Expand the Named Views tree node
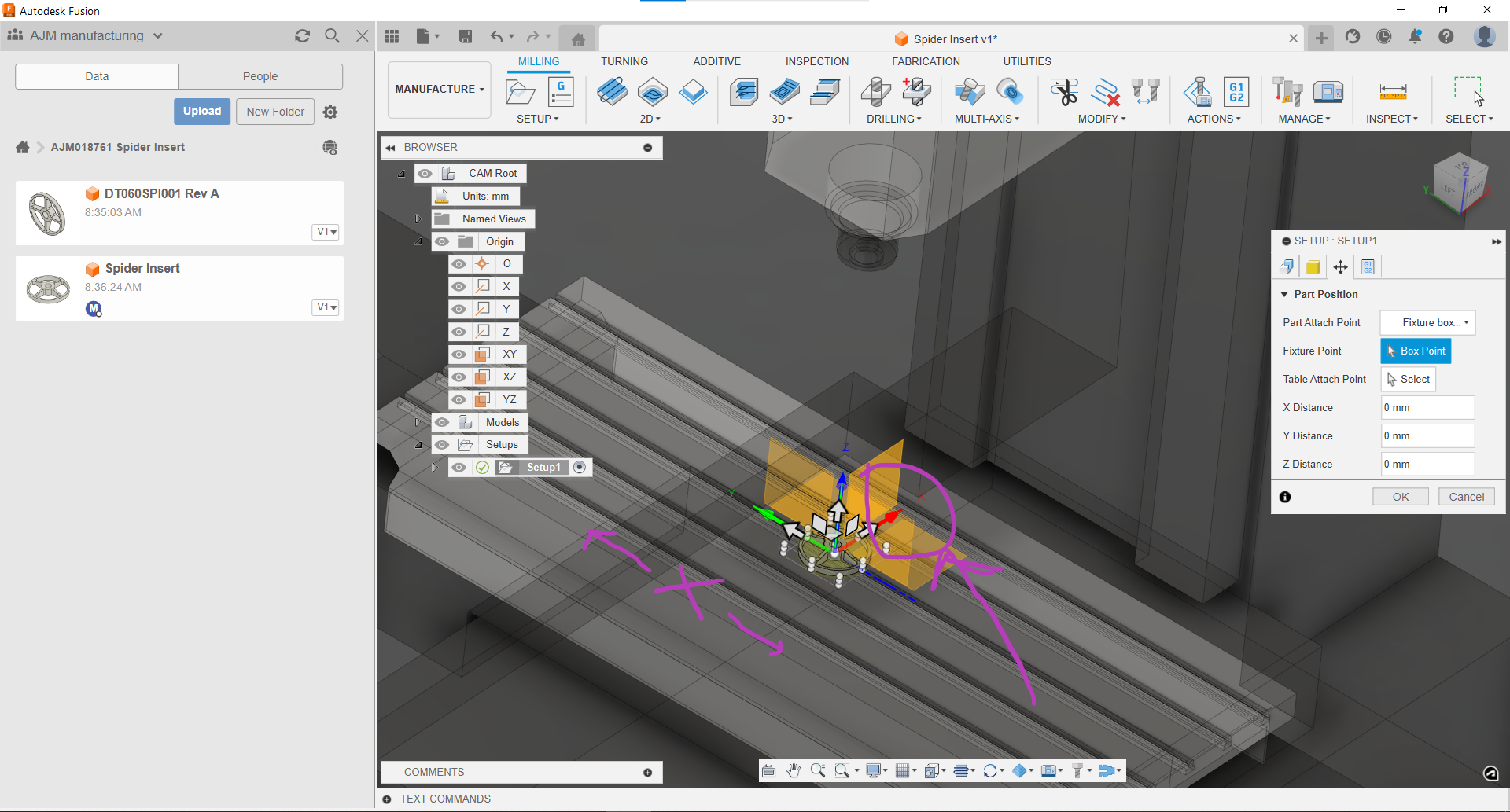1510x812 pixels. (418, 219)
